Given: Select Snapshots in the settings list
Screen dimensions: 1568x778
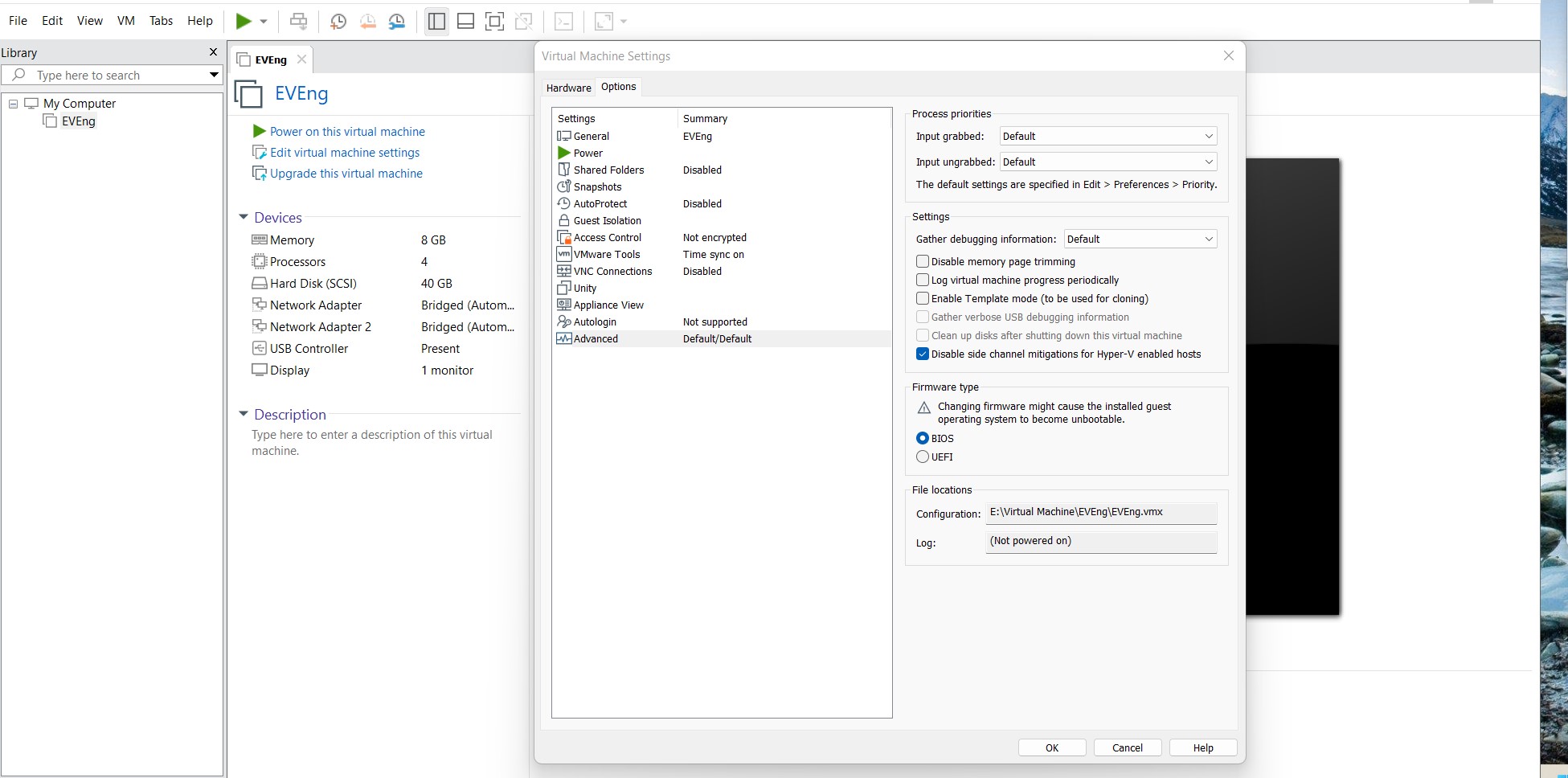Looking at the screenshot, I should point(722,187).
